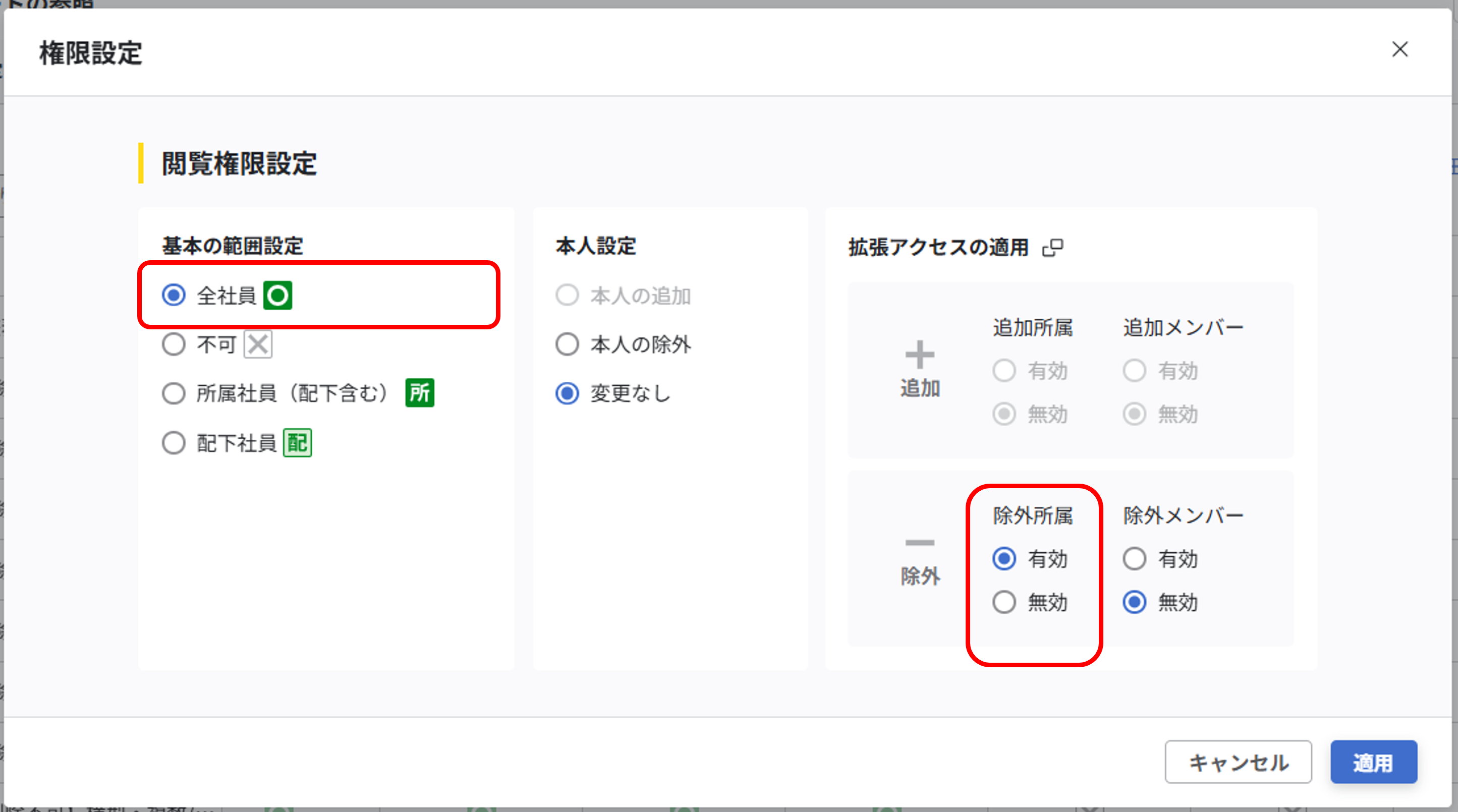The height and width of the screenshot is (812, 1458).
Task: Click the blue 適用 button
Action: tap(1374, 762)
